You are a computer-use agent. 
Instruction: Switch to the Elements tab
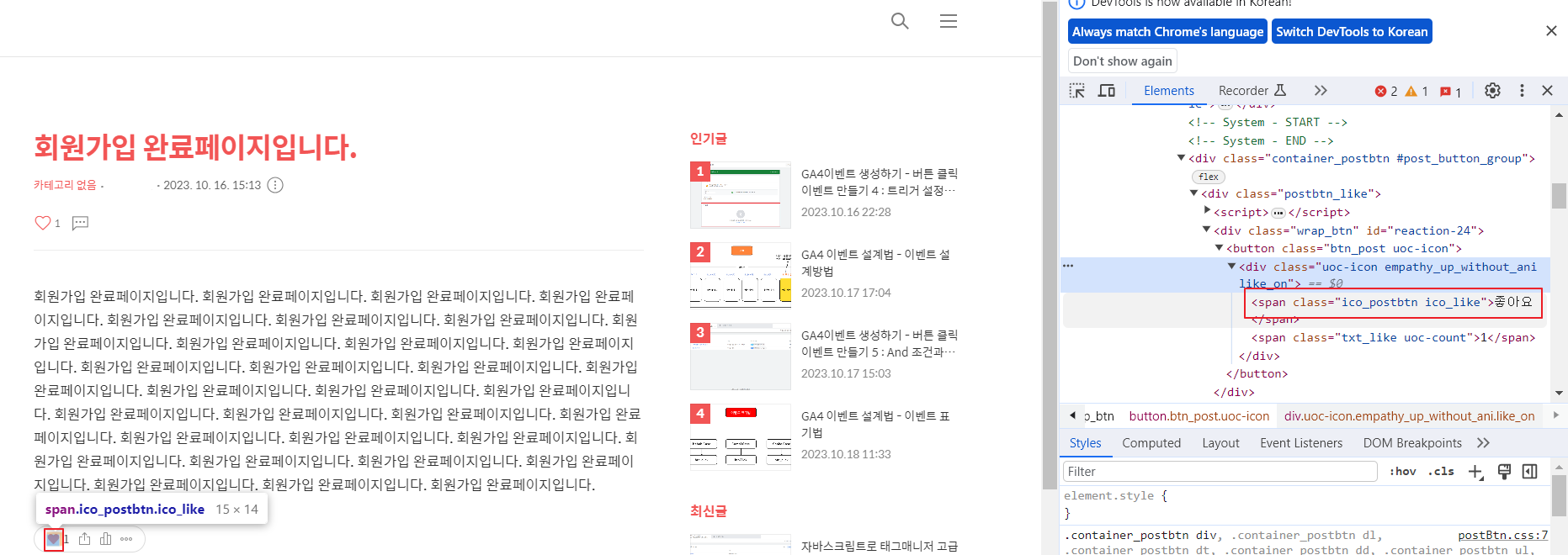point(1168,91)
